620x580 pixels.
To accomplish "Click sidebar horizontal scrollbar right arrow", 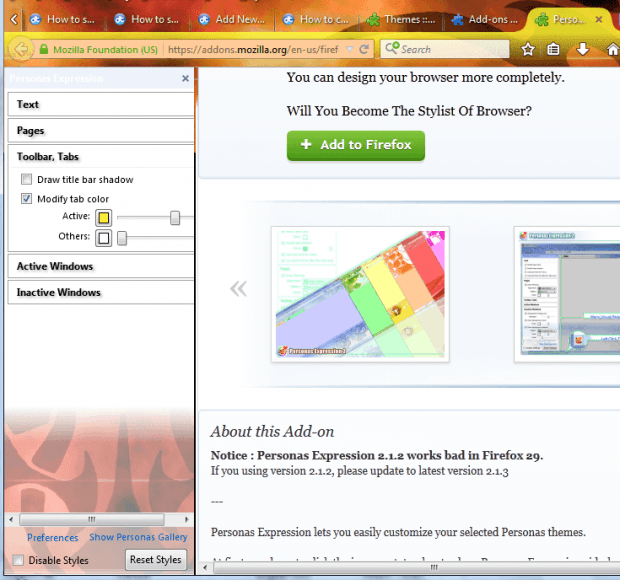I will tap(187, 519).
